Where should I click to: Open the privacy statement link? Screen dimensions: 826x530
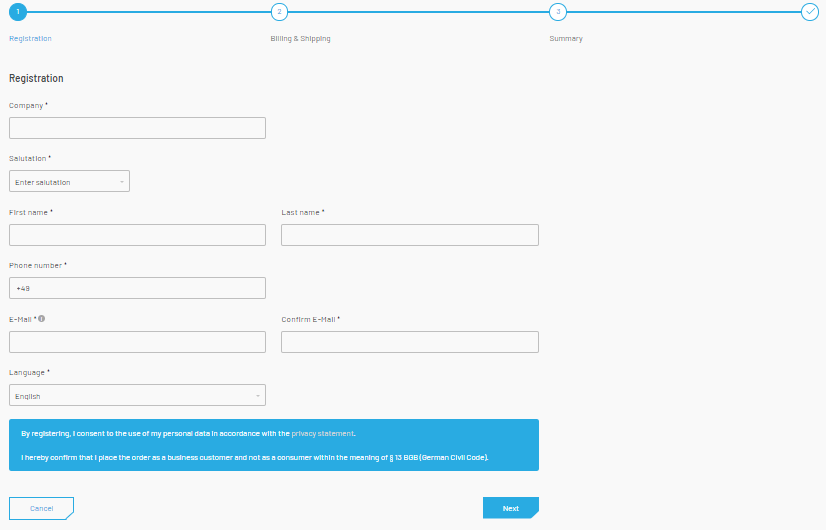pos(322,434)
